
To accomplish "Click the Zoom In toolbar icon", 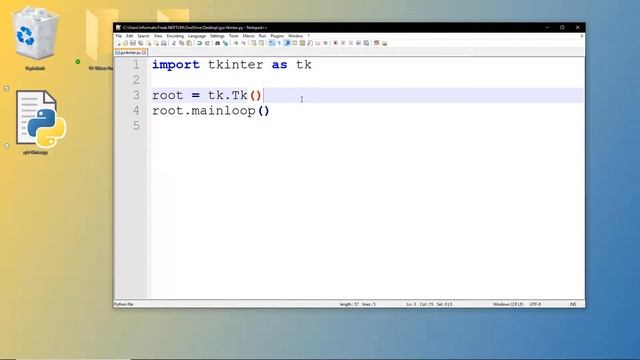I will [x=236, y=43].
